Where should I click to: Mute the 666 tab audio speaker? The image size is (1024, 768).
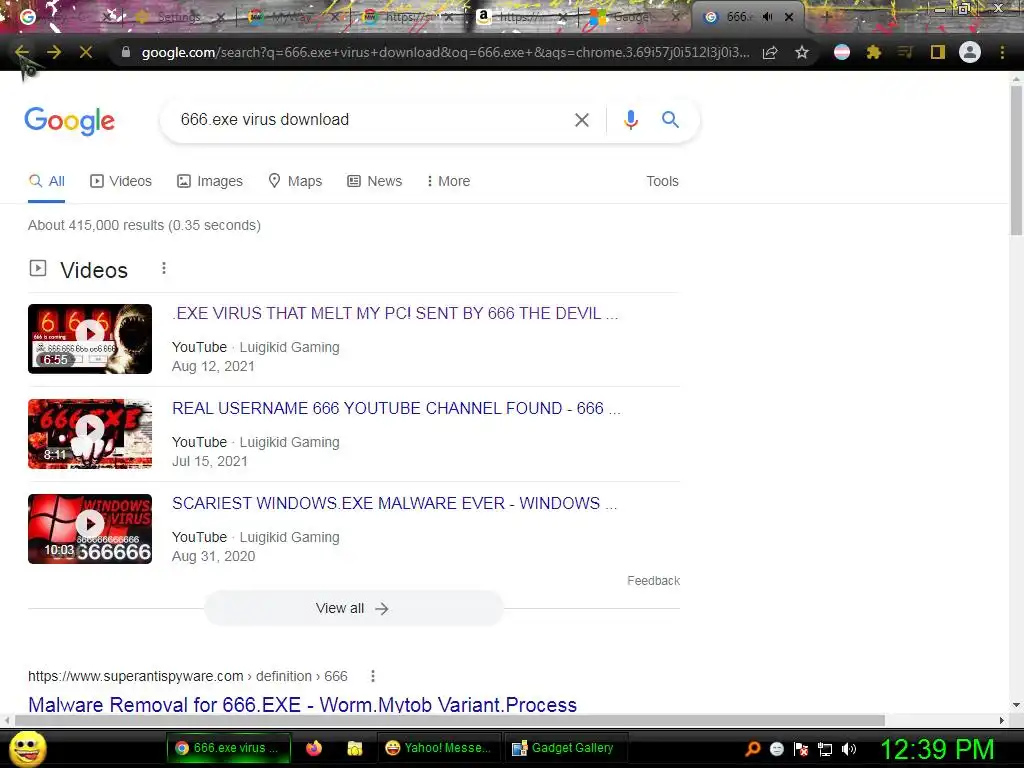pyautogui.click(x=768, y=17)
